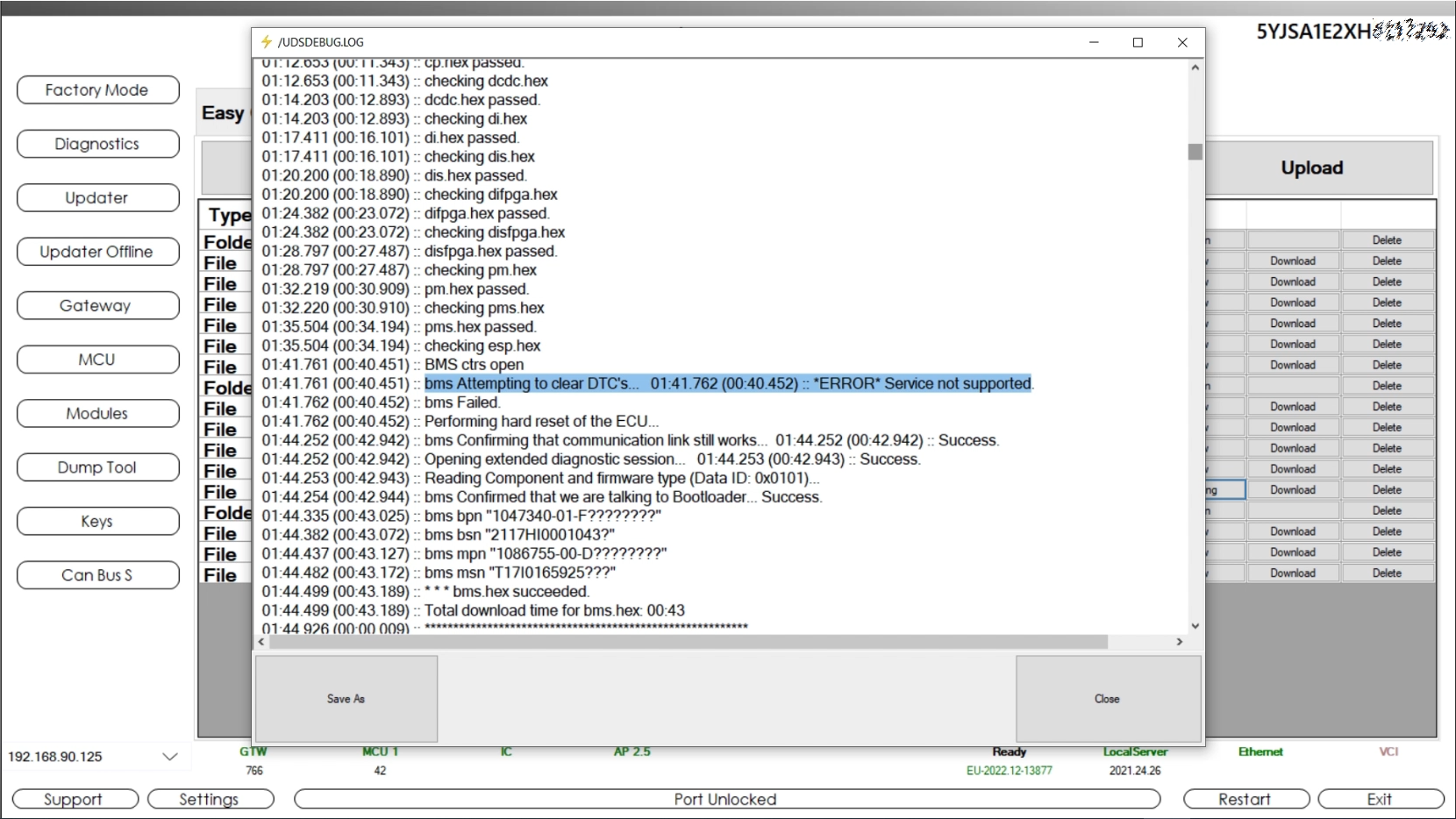Click the Keys sidebar button
The width and height of the screenshot is (1456, 819).
(x=97, y=522)
